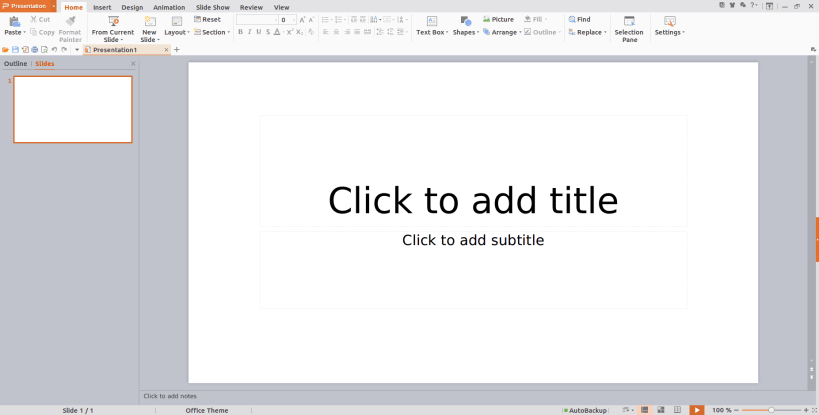The width and height of the screenshot is (819, 415).
Task: Expand the Replace dropdown arrow
Action: coord(605,32)
